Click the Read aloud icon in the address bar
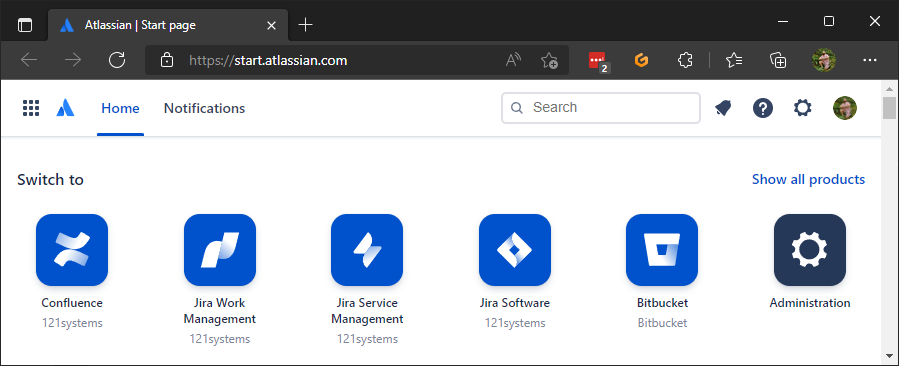 point(513,60)
